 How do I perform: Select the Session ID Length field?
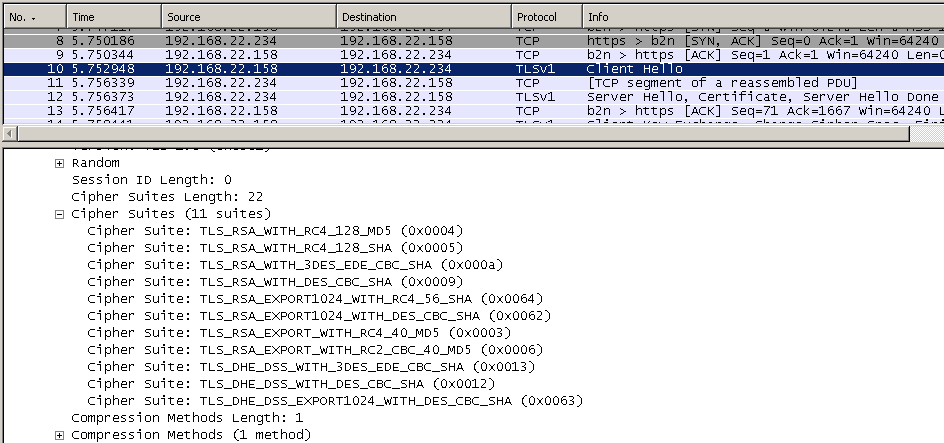[151, 180]
